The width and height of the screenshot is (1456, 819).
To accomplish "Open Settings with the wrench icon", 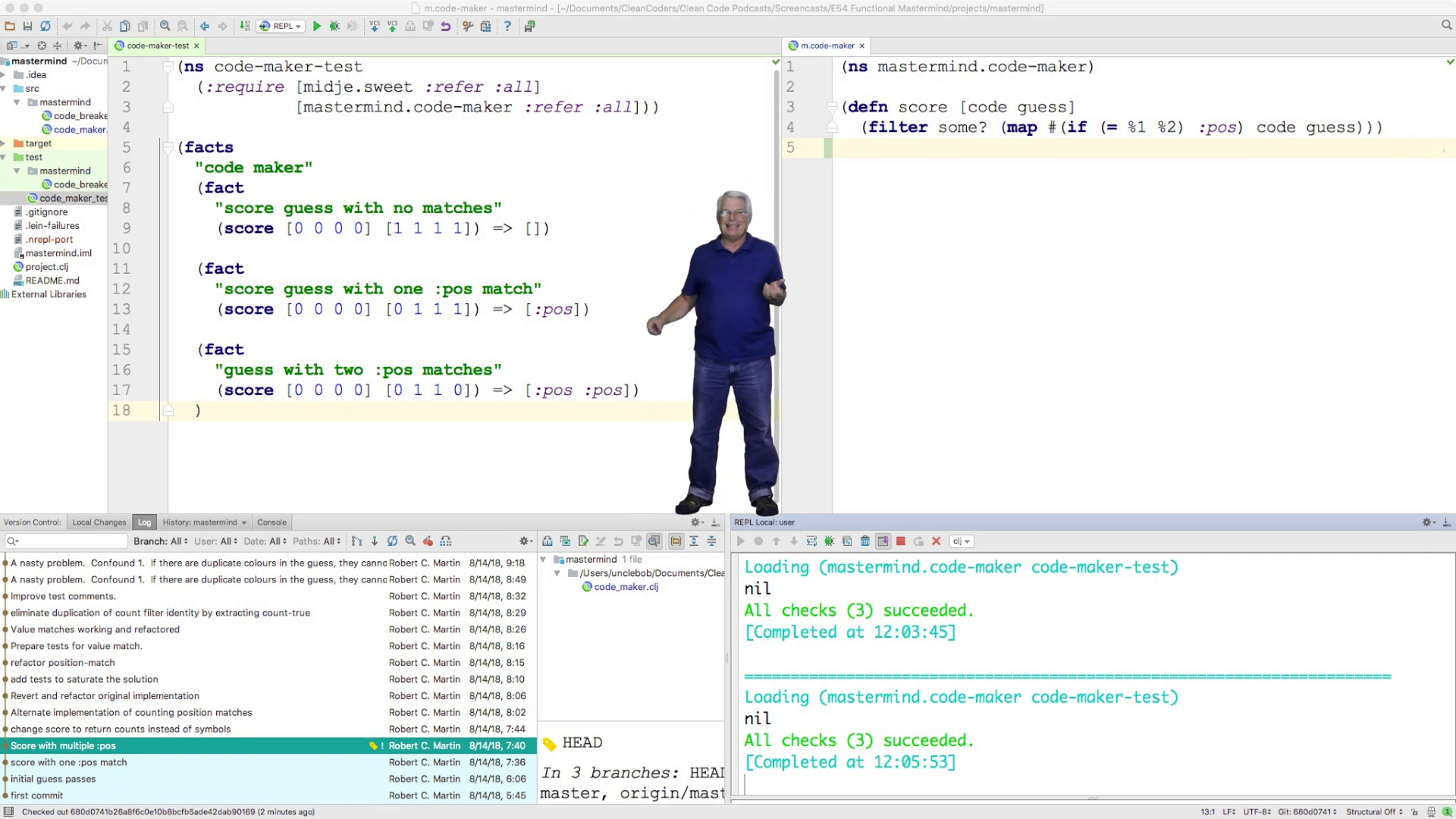I will point(468,26).
